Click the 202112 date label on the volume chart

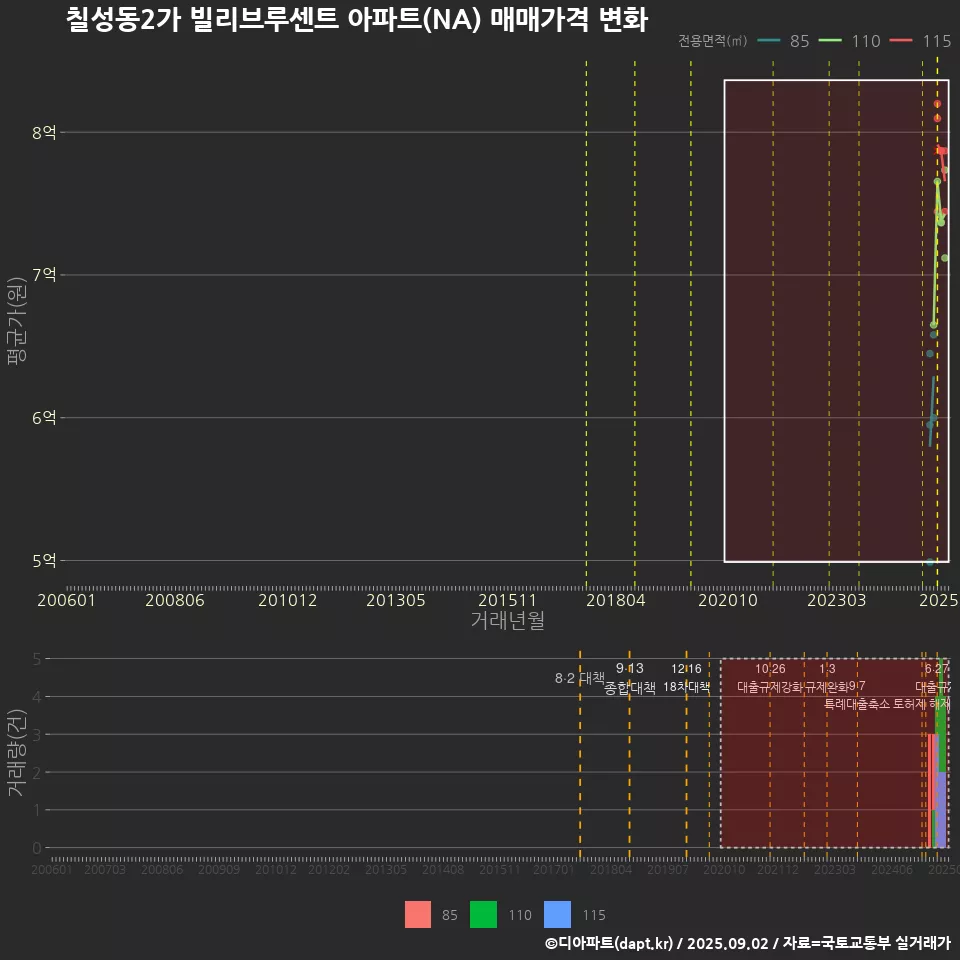pos(778,869)
